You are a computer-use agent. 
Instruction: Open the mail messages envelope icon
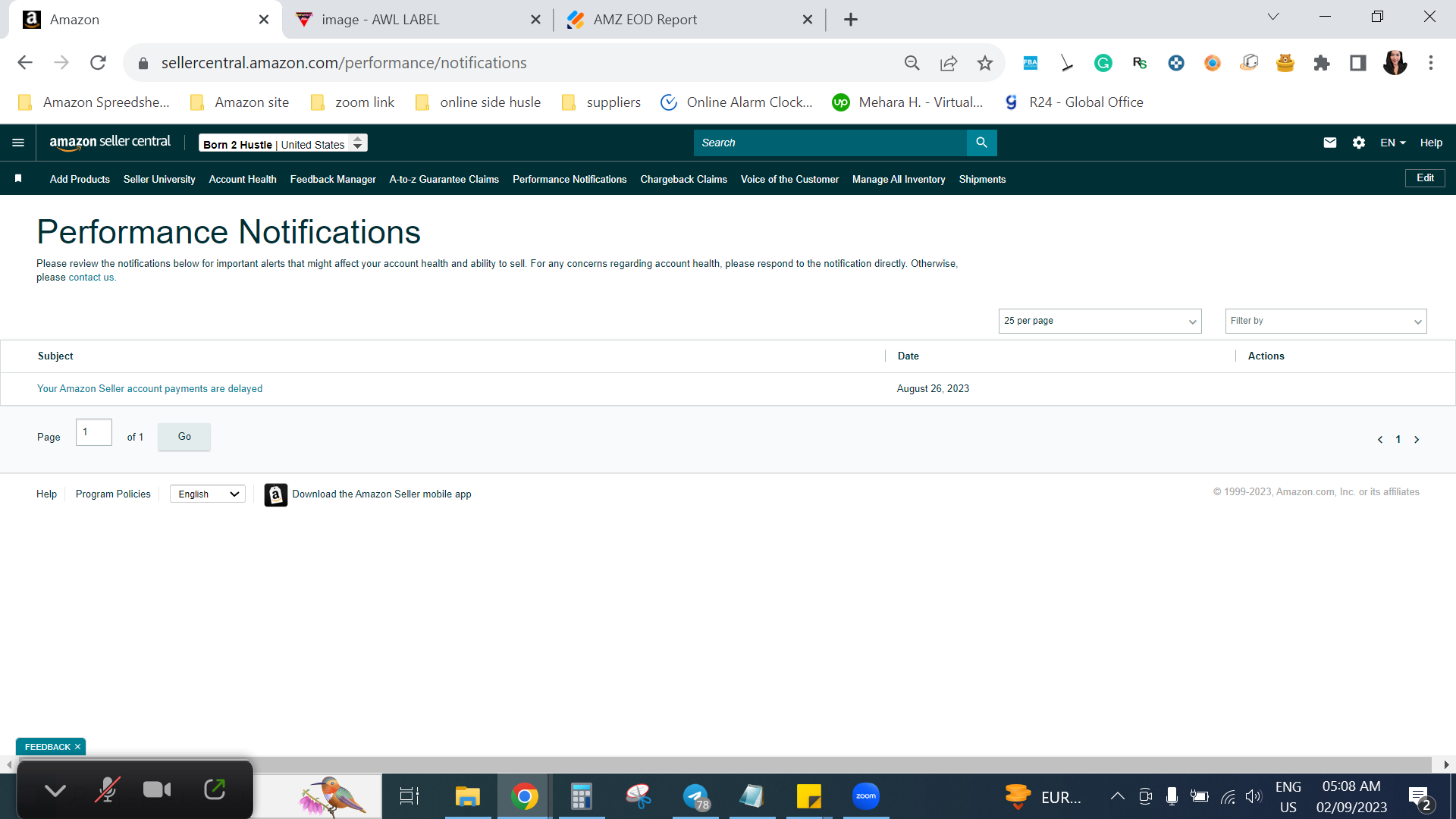coord(1329,143)
